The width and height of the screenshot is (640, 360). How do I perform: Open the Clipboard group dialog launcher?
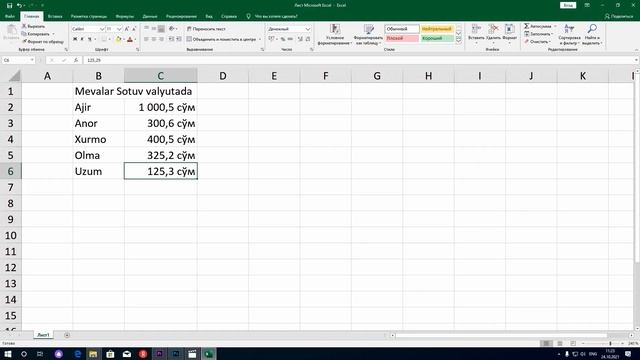tap(66, 49)
